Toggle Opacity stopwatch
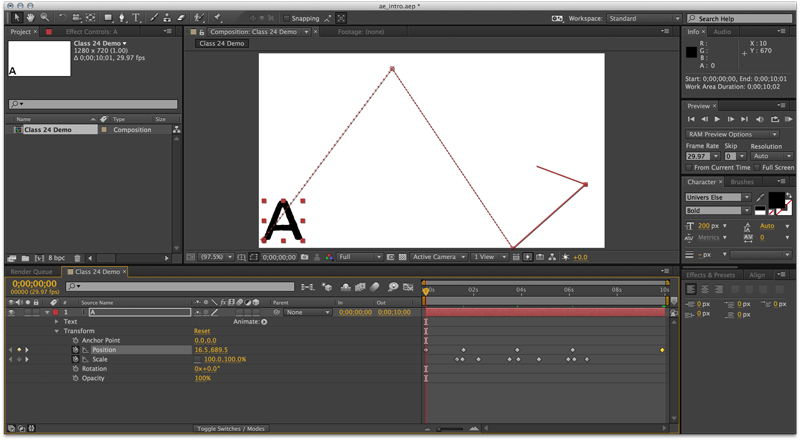The height and width of the screenshot is (440, 800). [x=75, y=378]
